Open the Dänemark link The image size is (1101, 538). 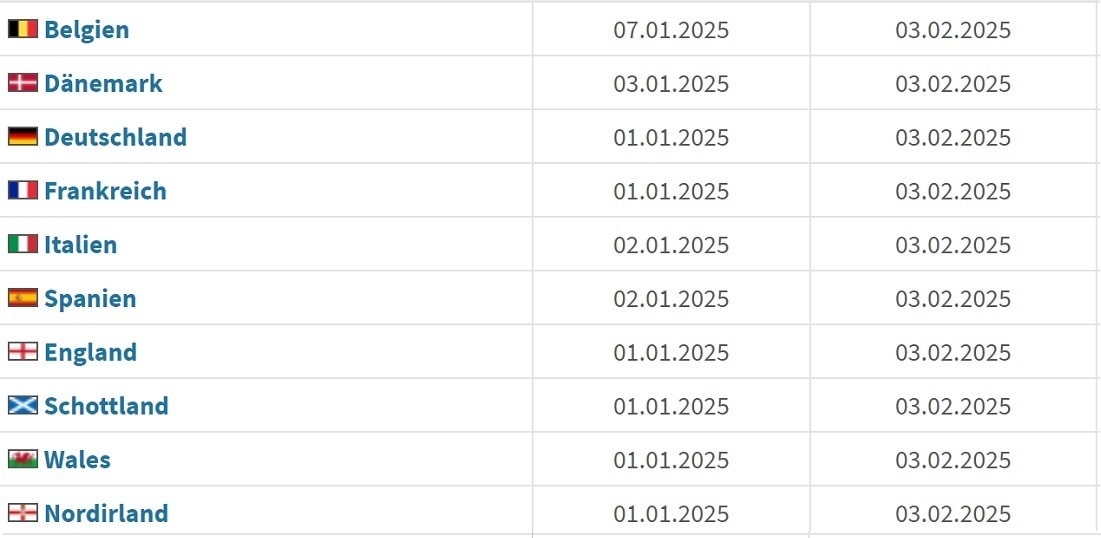[x=103, y=83]
